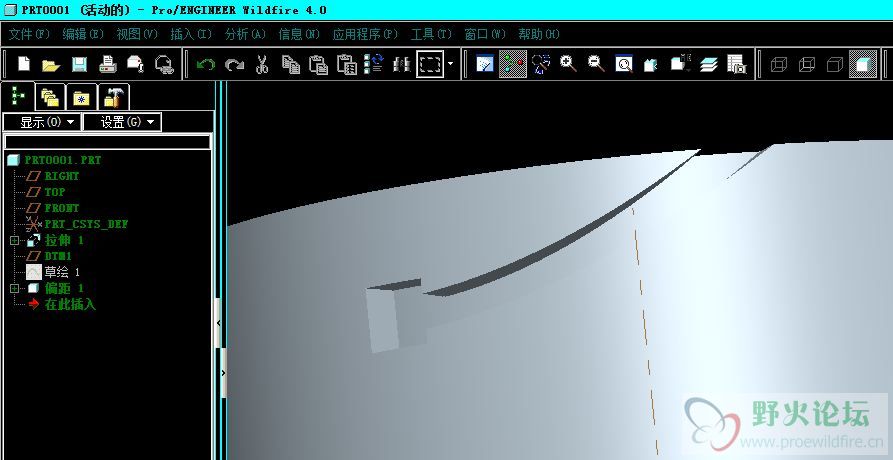Click right arrow handle on panel divider

[223, 373]
